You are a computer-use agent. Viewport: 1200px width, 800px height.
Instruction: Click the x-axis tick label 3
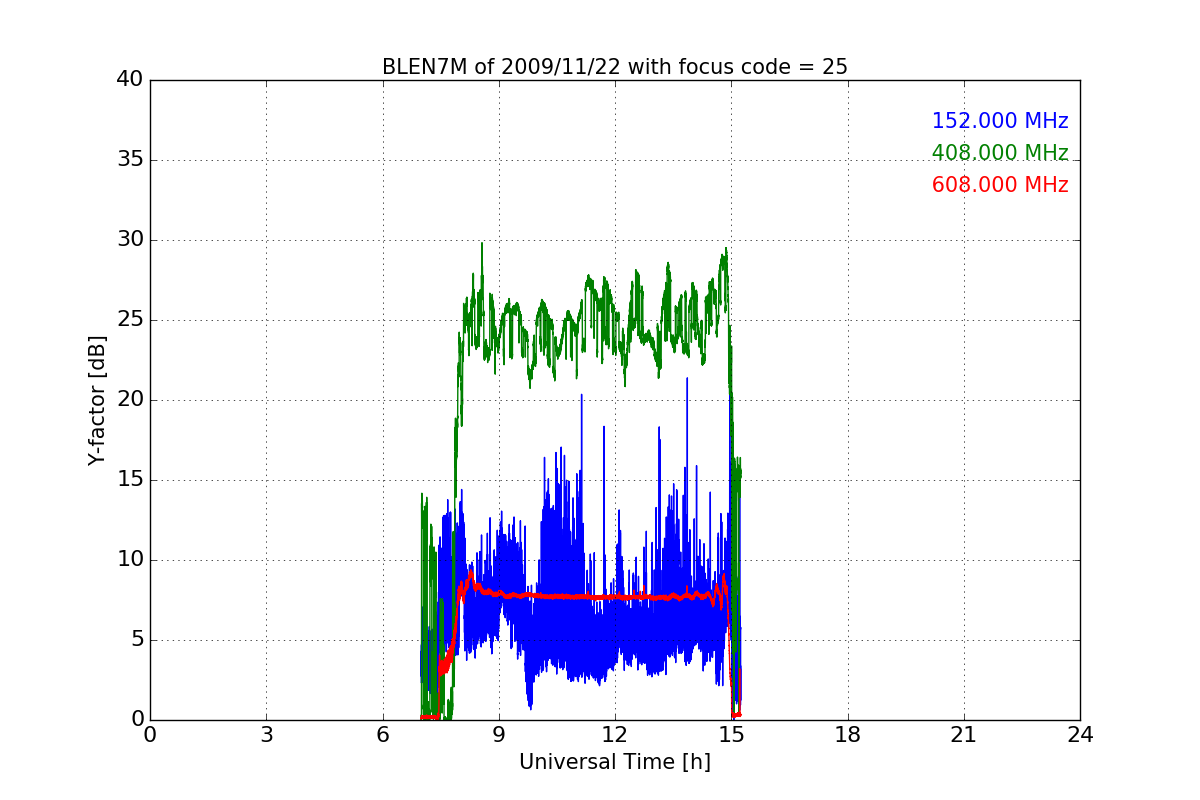(266, 735)
